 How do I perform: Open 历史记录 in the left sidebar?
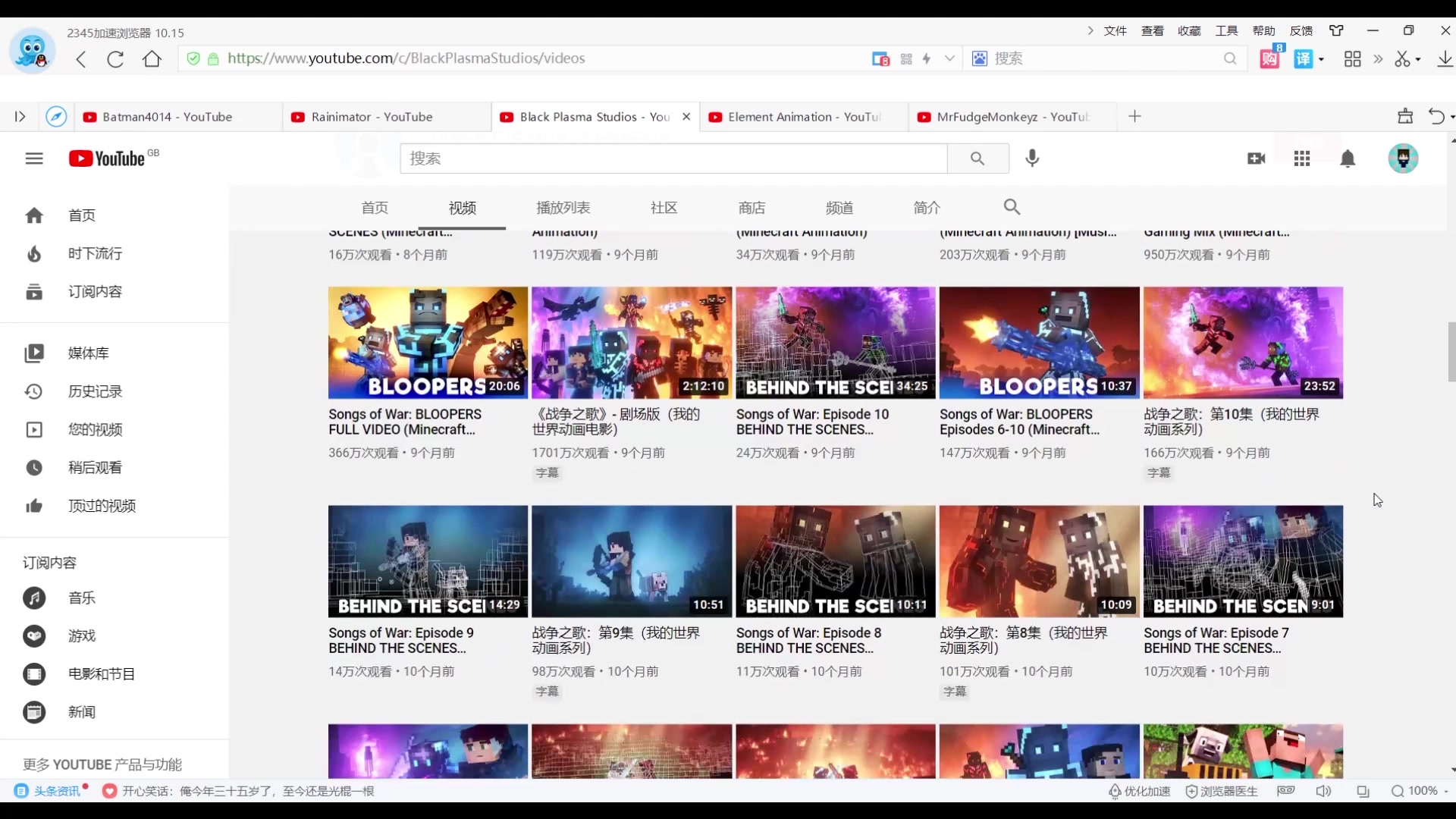95,391
